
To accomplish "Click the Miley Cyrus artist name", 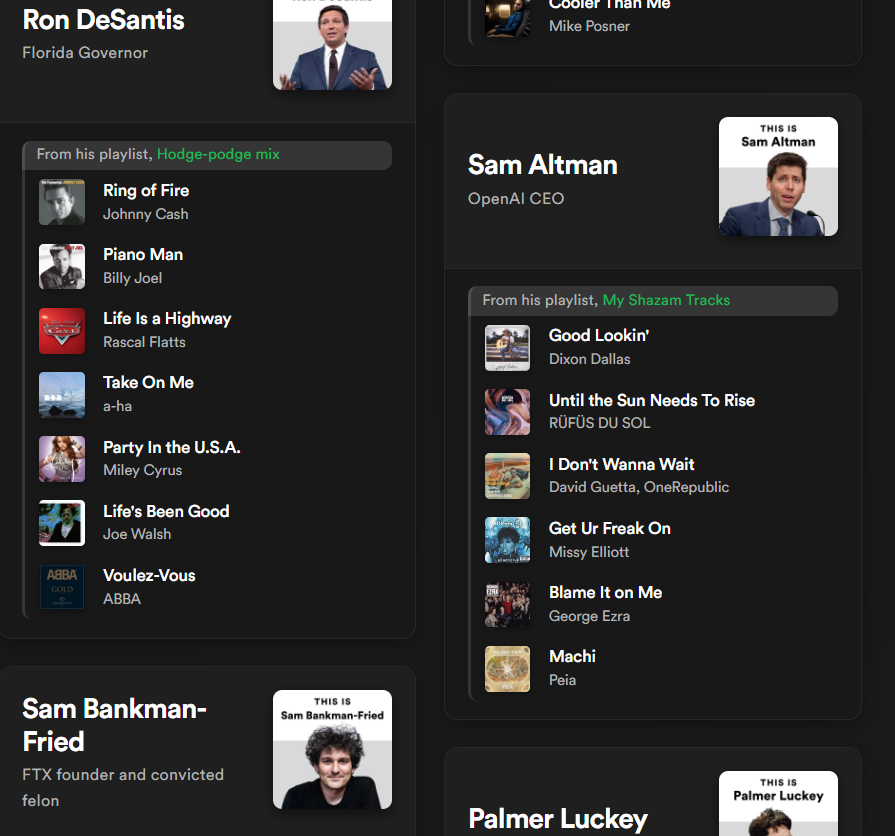I will tap(143, 470).
